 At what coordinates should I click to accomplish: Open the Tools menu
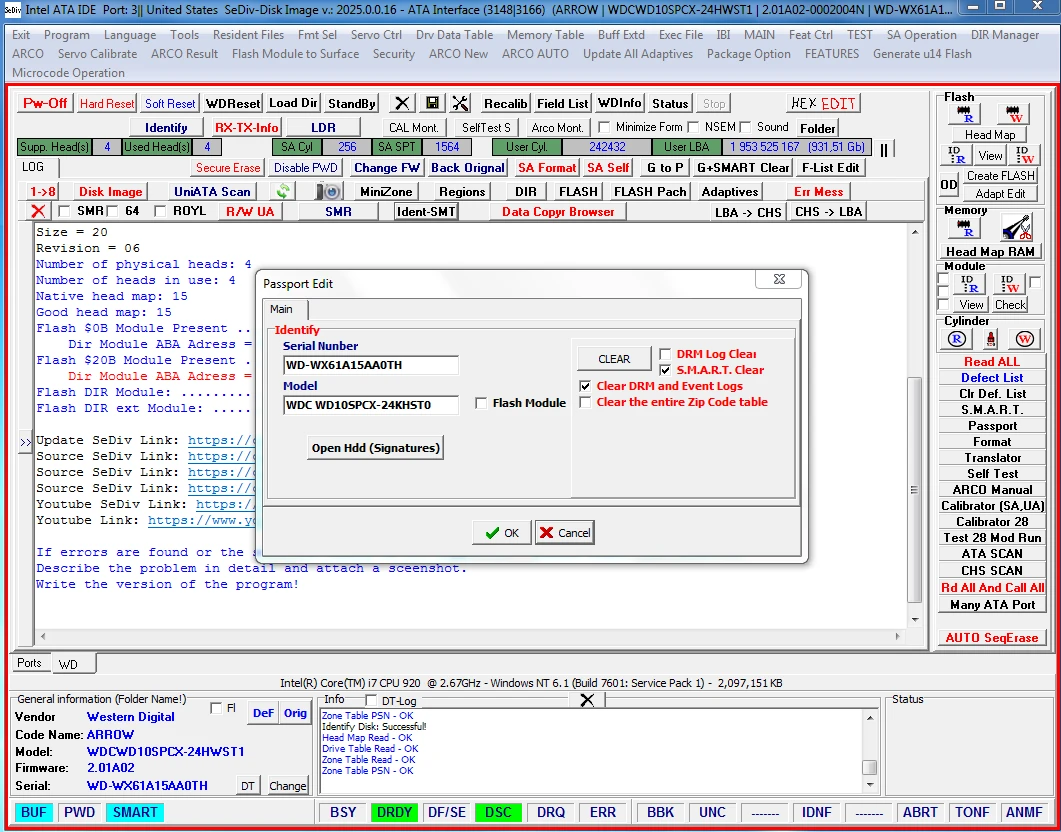[184, 35]
